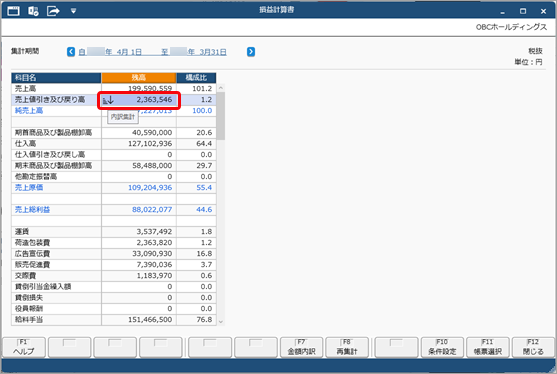
Task: Click balance value 127,102,936
Action: (x=150, y=144)
